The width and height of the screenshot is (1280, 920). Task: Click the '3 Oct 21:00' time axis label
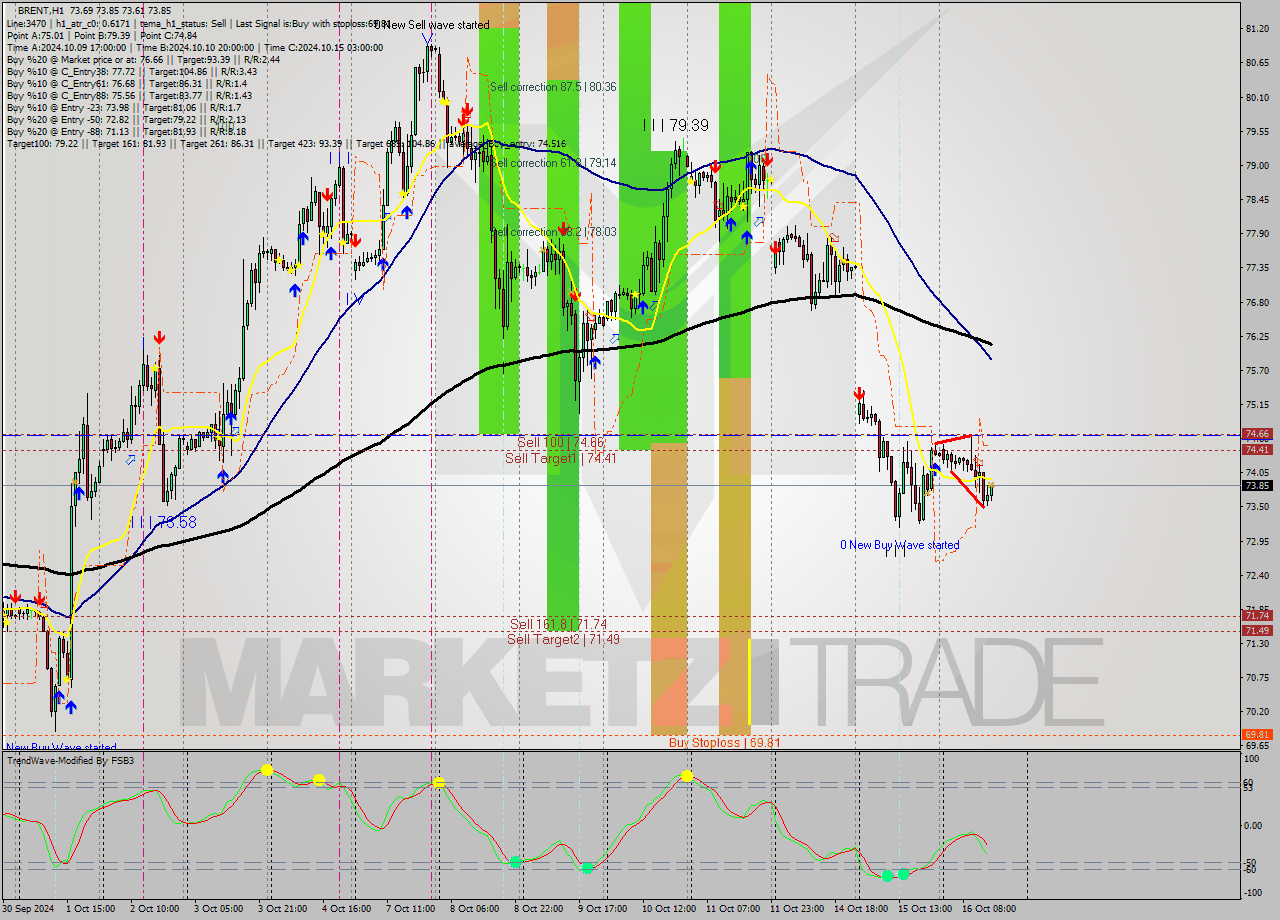pyautogui.click(x=283, y=908)
